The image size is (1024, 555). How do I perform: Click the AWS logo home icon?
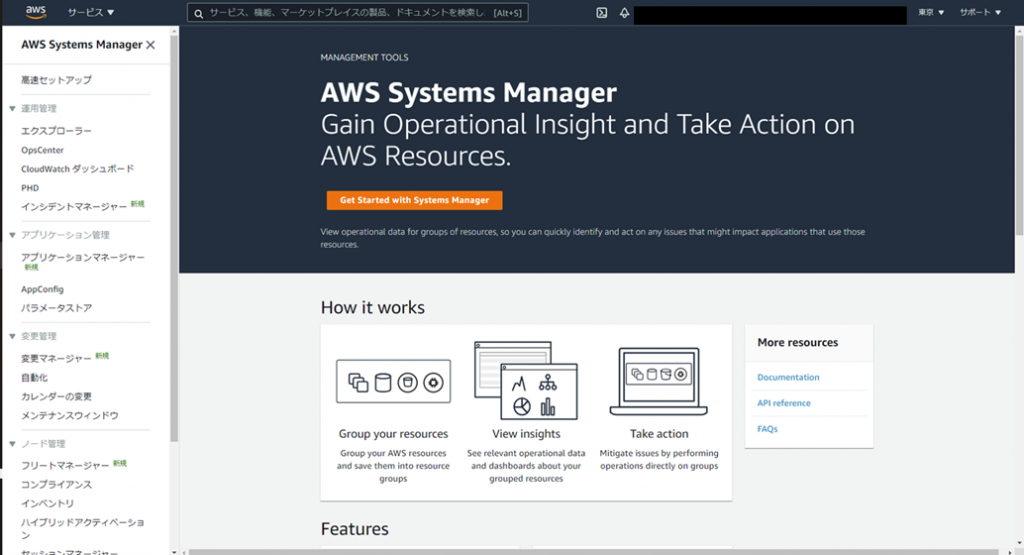coord(36,12)
